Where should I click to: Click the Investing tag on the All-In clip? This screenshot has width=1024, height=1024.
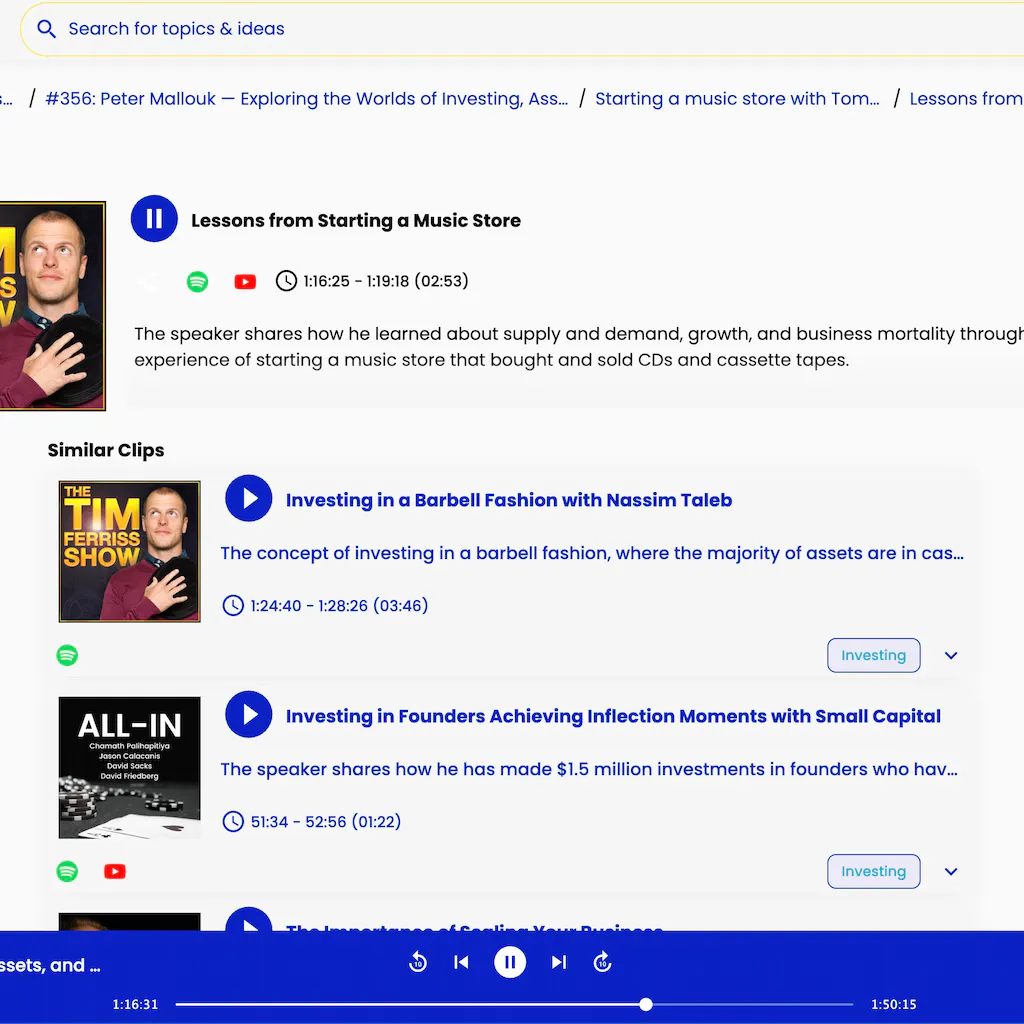[x=873, y=872]
